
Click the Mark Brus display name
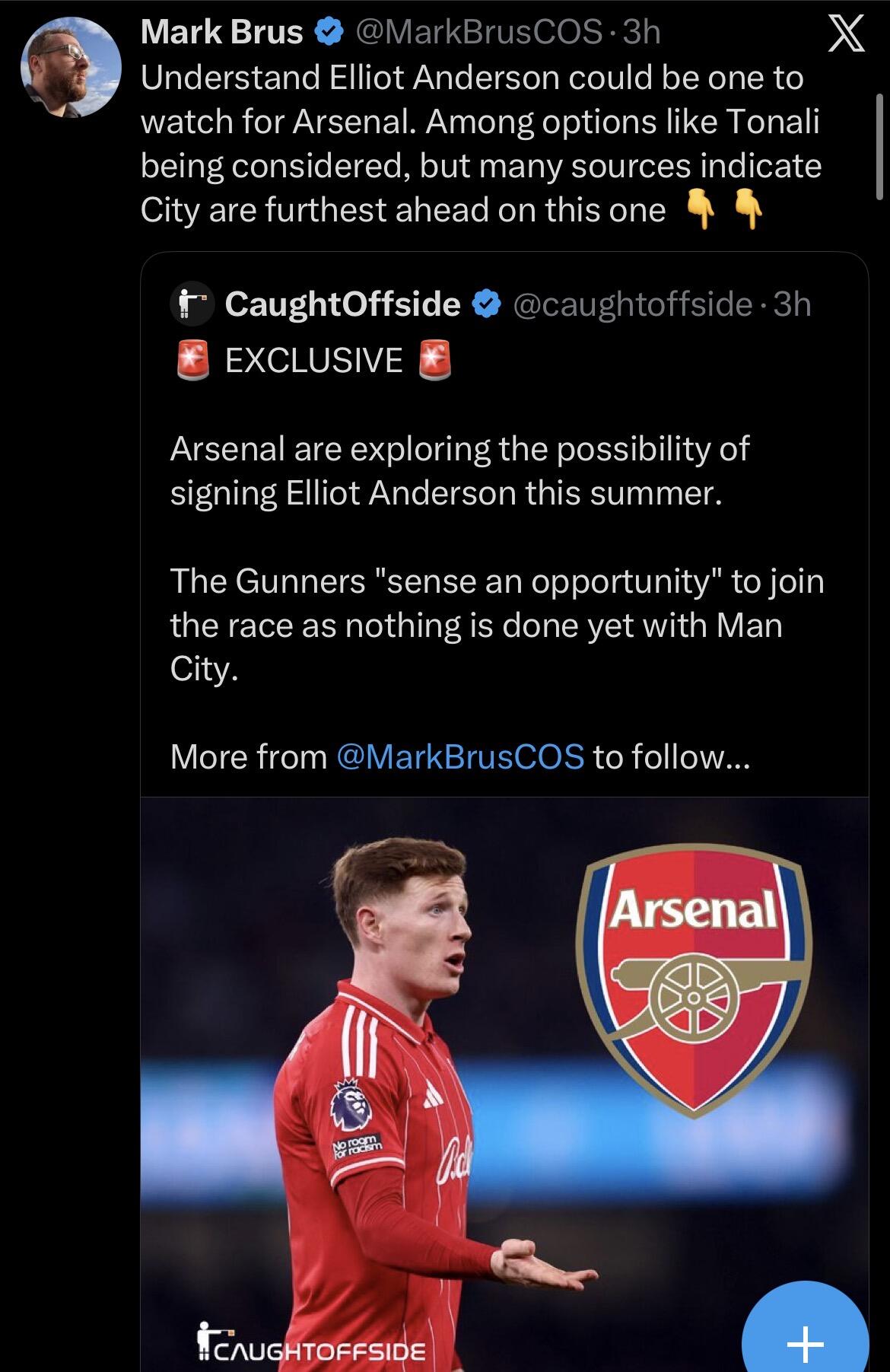[x=222, y=33]
